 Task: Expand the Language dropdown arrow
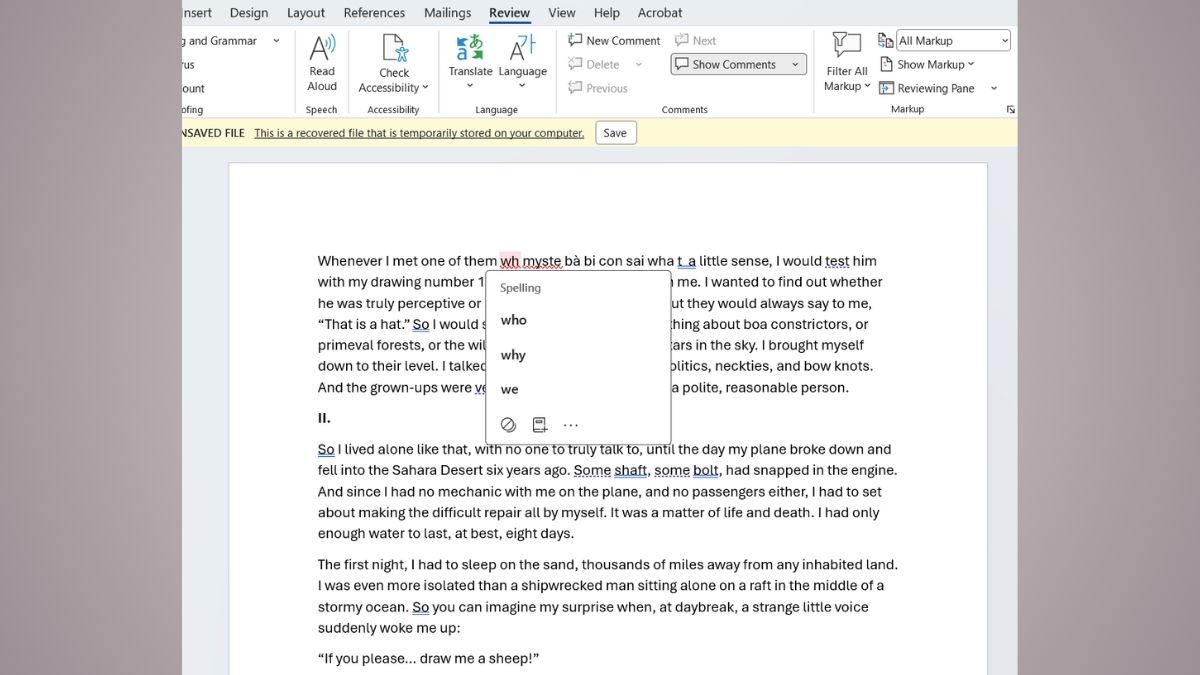(x=522, y=87)
